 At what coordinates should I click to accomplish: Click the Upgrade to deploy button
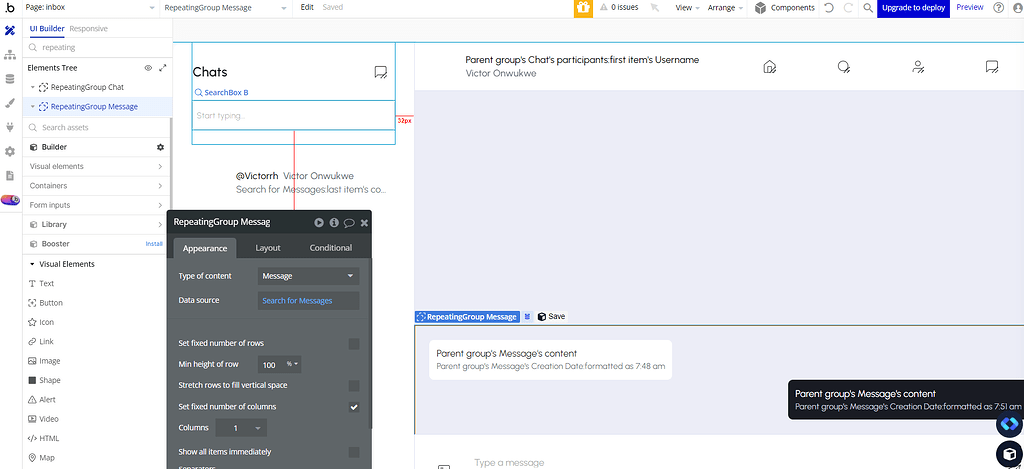coord(913,8)
